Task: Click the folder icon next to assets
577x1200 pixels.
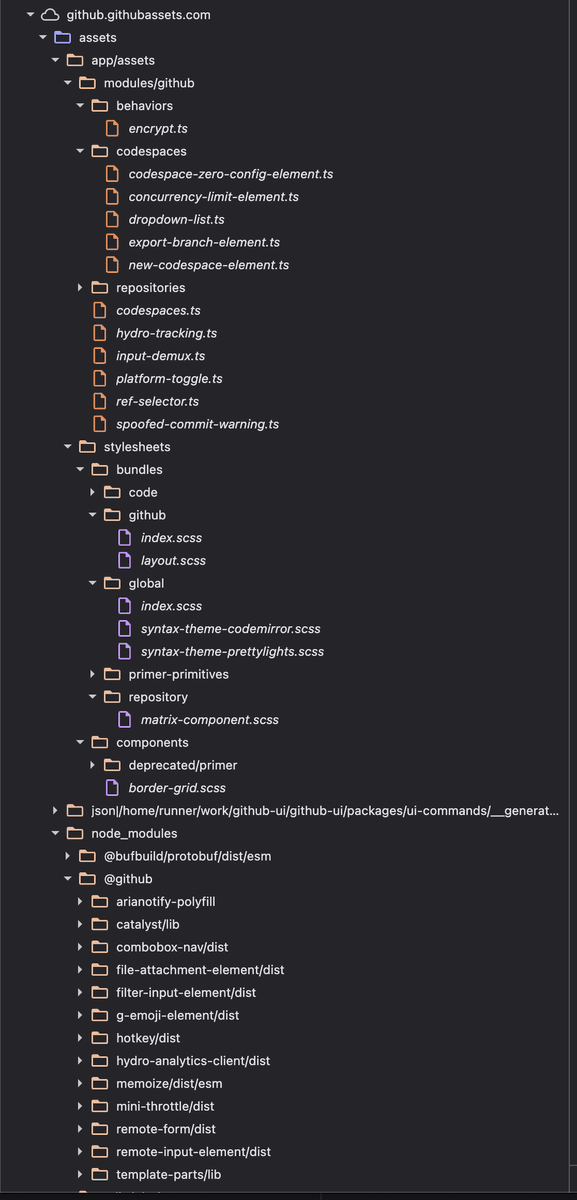Action: pyautogui.click(x=62, y=38)
